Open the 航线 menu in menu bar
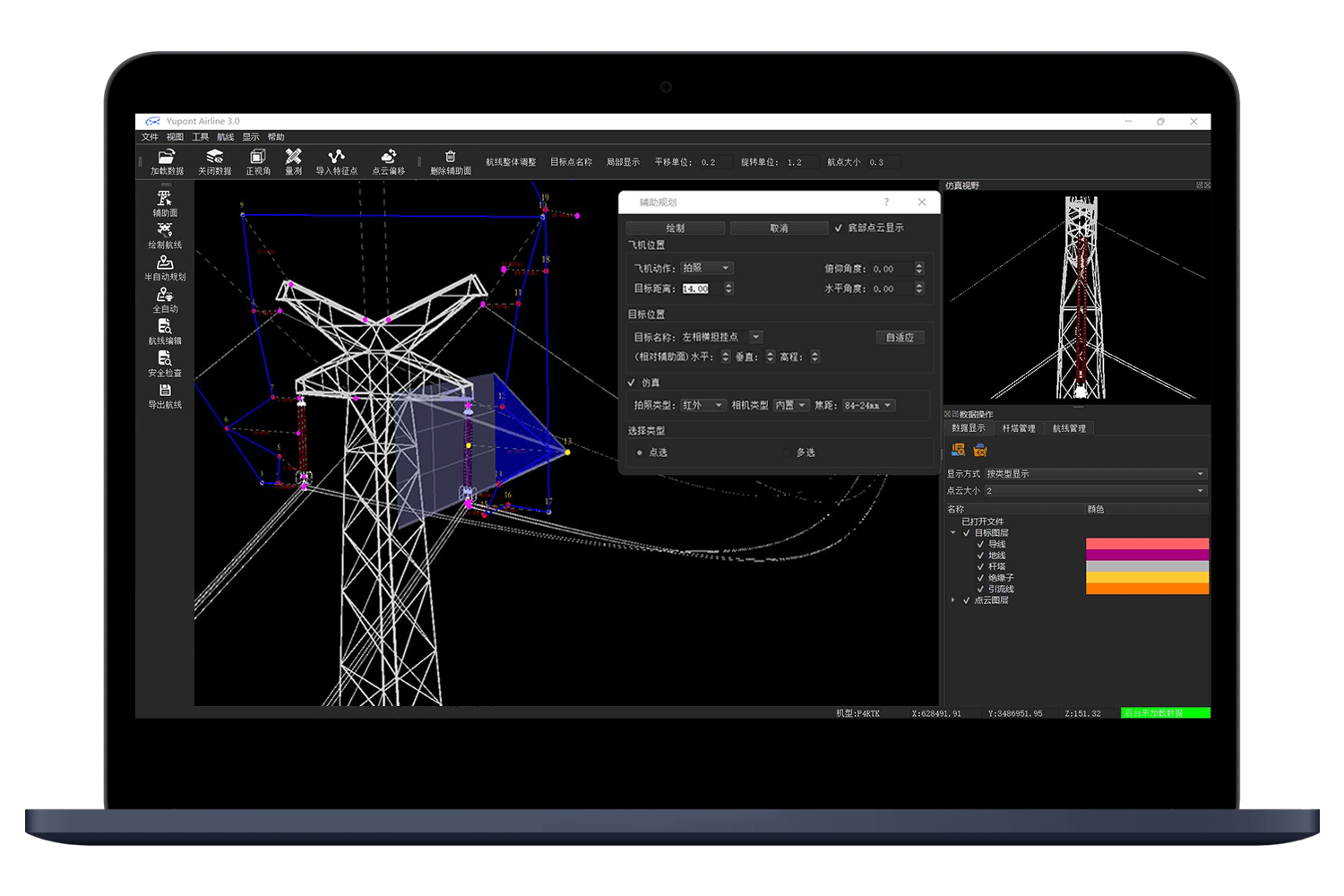 [225, 137]
